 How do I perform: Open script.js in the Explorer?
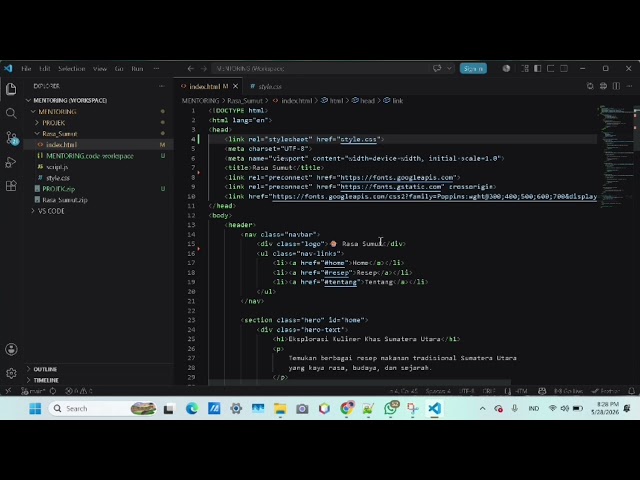pos(99,167)
